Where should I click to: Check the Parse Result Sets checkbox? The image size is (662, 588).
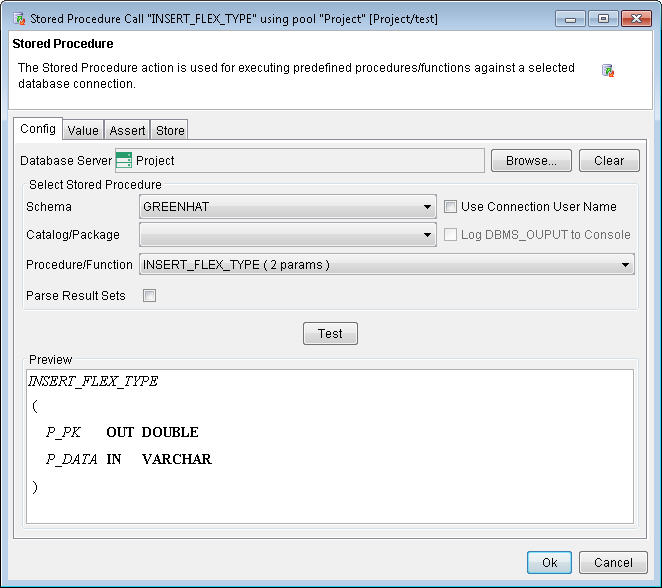[x=149, y=295]
